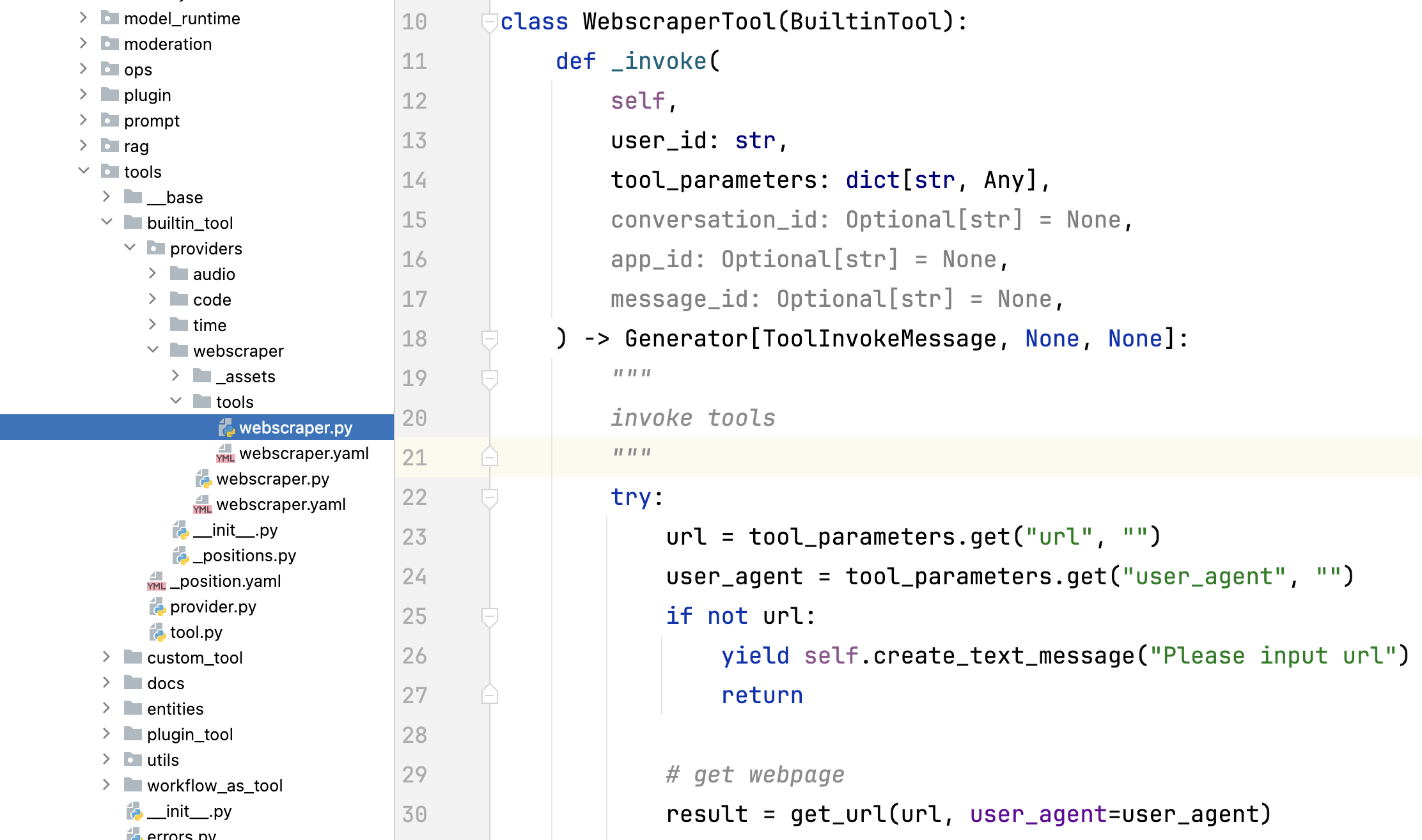
Task: Click the YML icon for _position.yaml
Action: point(156,582)
